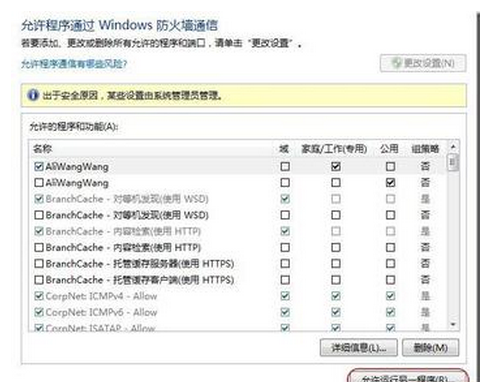Viewport: 481px width, 382px height.
Task: Click the 删除(M) button
Action: pos(430,348)
